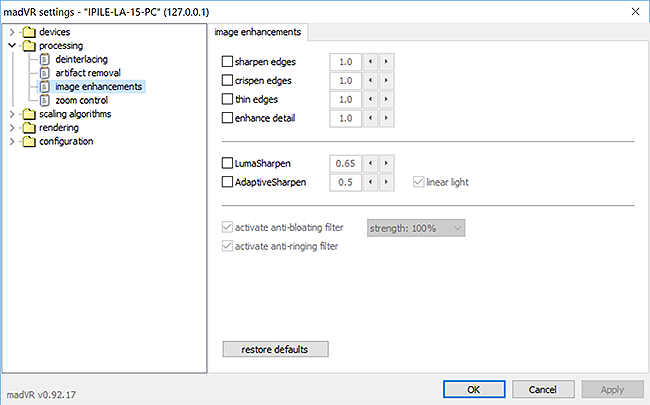Click the Apply button
Screen dimensions: 650x405
point(612,389)
